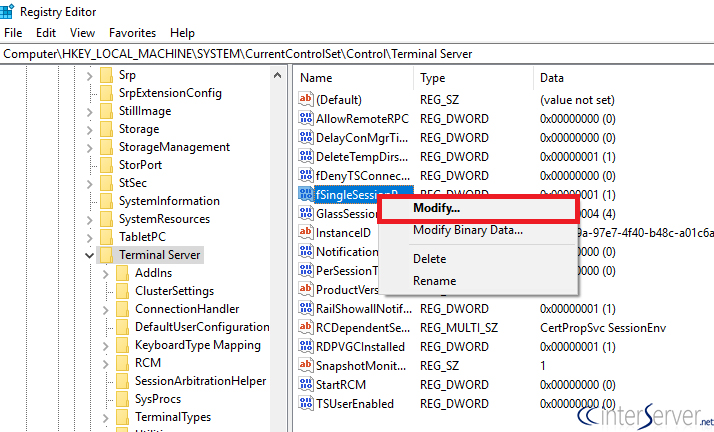This screenshot has width=714, height=432.
Task: Expand the ConnectionHandler subkey
Action: point(106,310)
